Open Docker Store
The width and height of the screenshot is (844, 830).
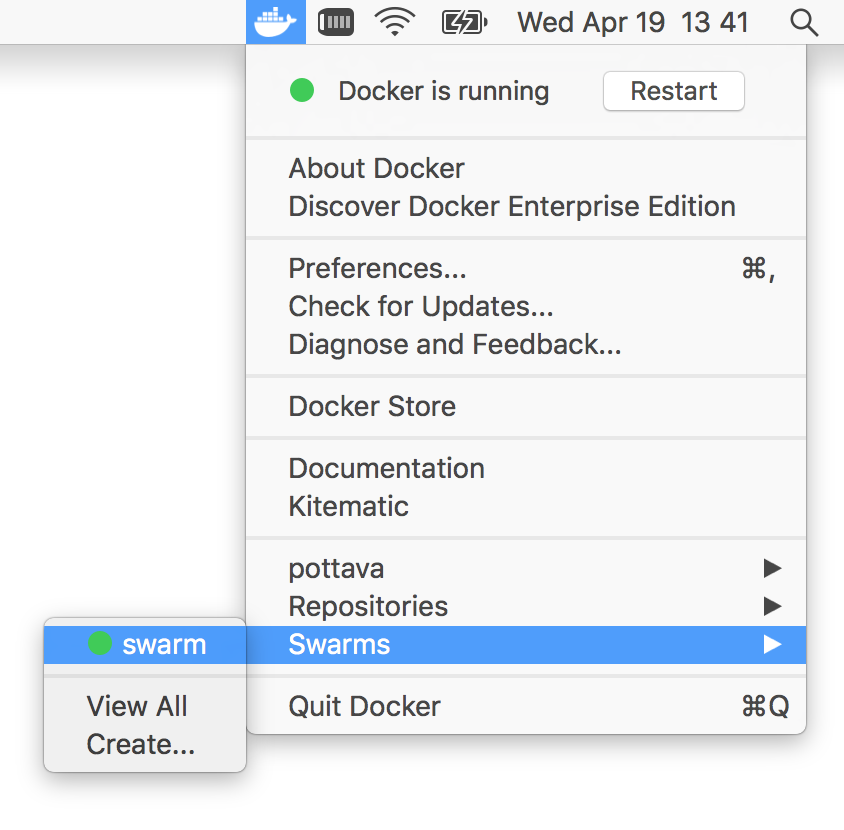coord(526,406)
